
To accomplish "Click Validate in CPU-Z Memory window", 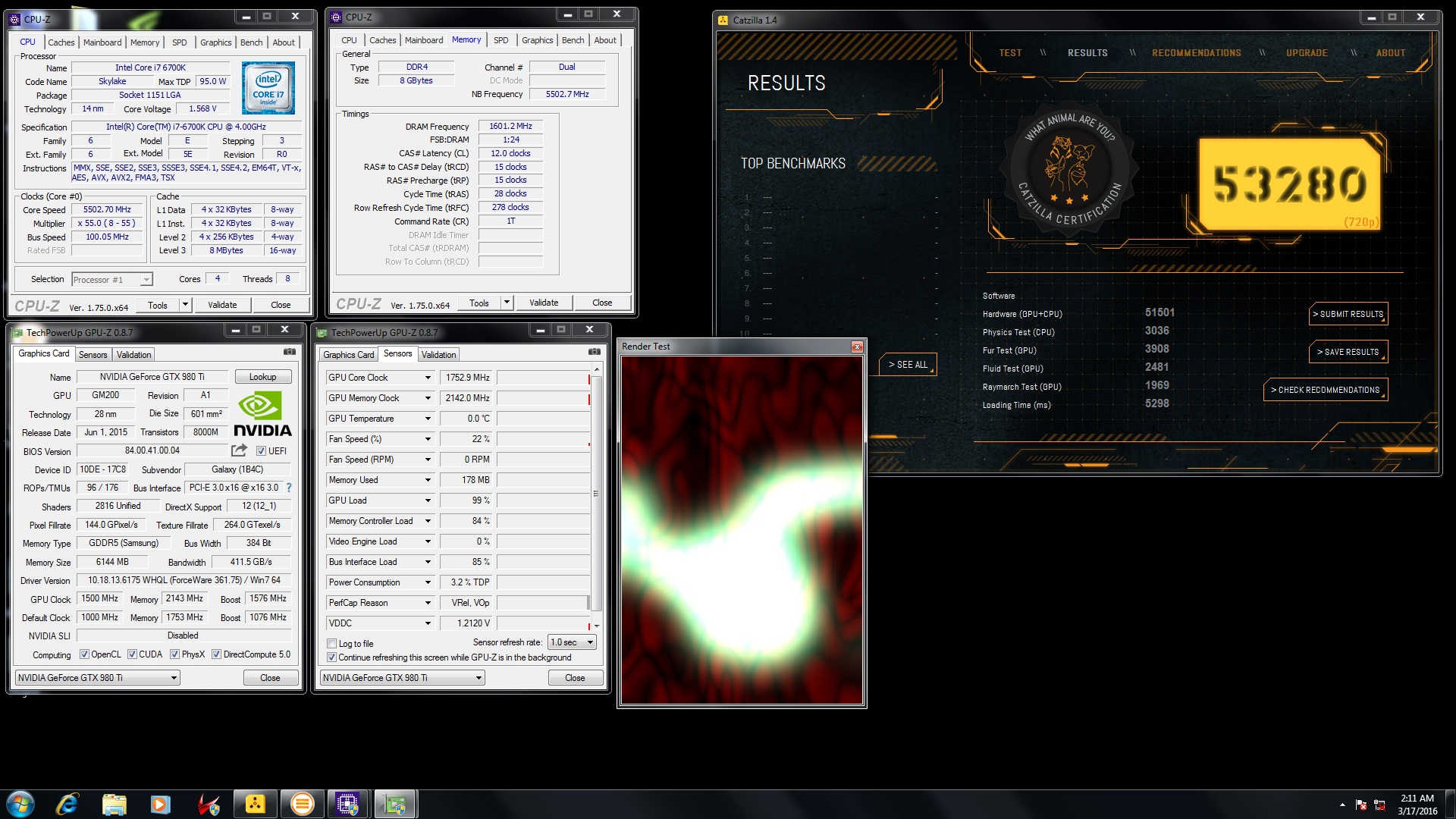I will 544,303.
